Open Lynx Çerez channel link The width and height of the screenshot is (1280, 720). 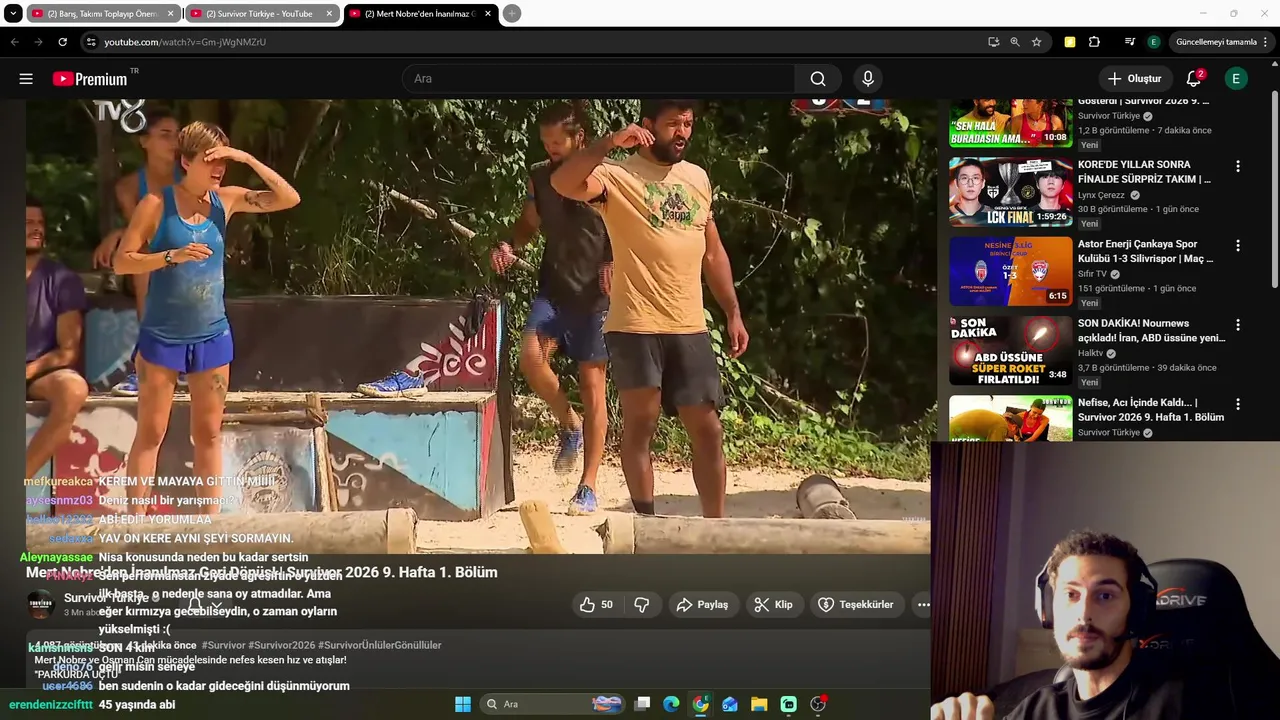point(1101,195)
